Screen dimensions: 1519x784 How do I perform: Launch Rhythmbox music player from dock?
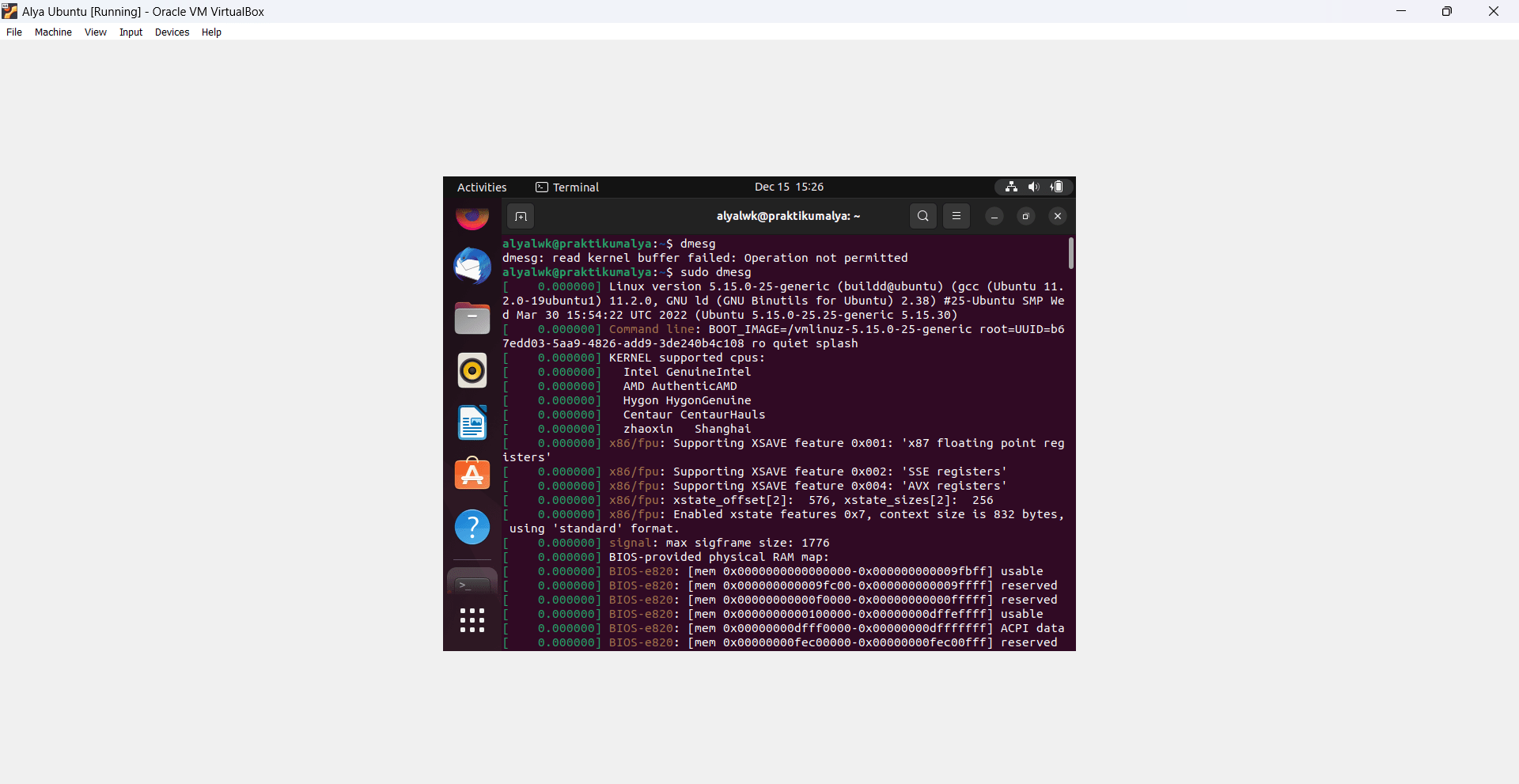click(472, 370)
